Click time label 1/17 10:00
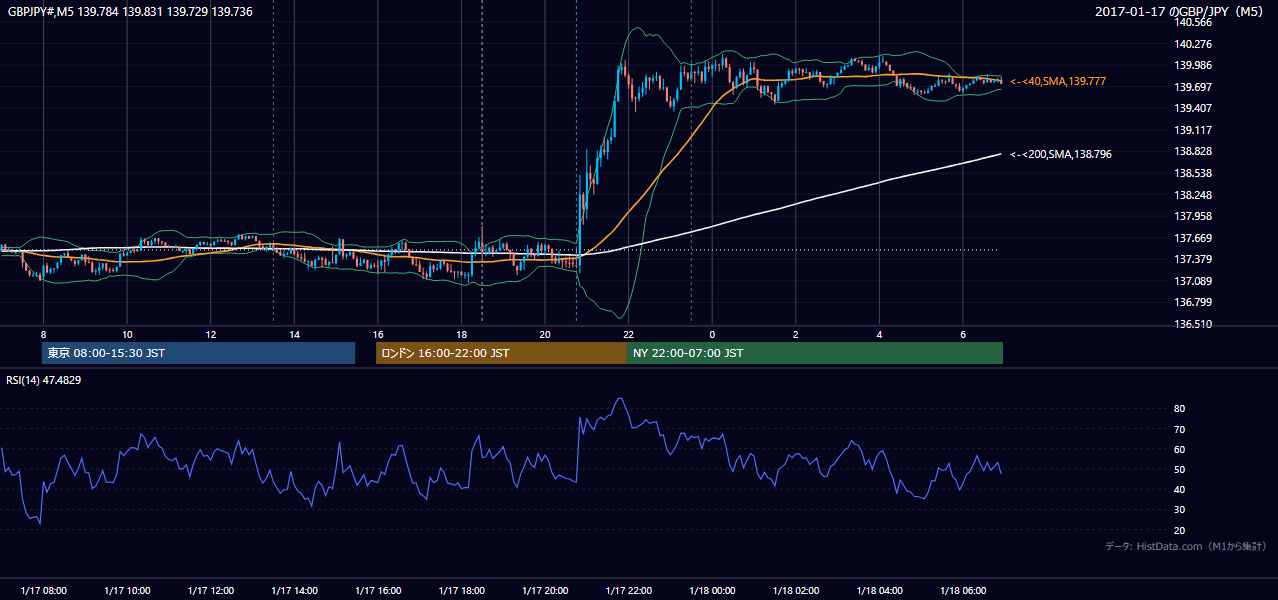The image size is (1278, 600). (x=127, y=590)
